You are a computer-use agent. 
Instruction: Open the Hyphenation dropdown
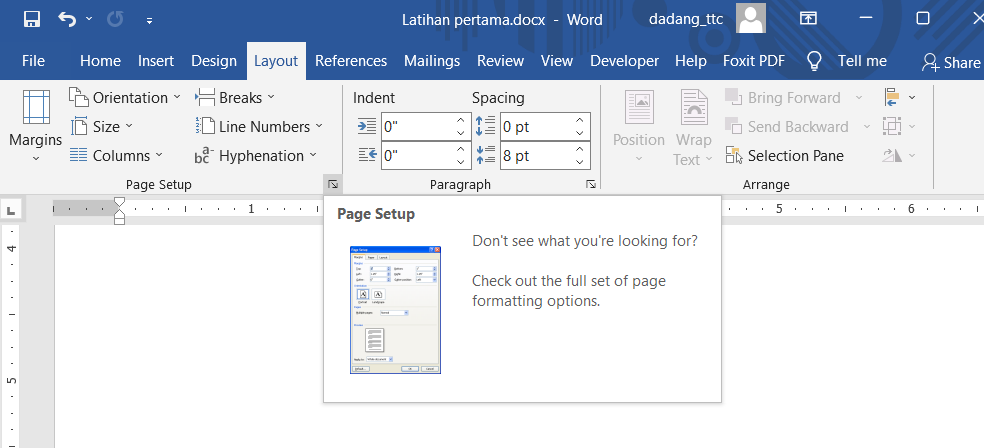[255, 156]
